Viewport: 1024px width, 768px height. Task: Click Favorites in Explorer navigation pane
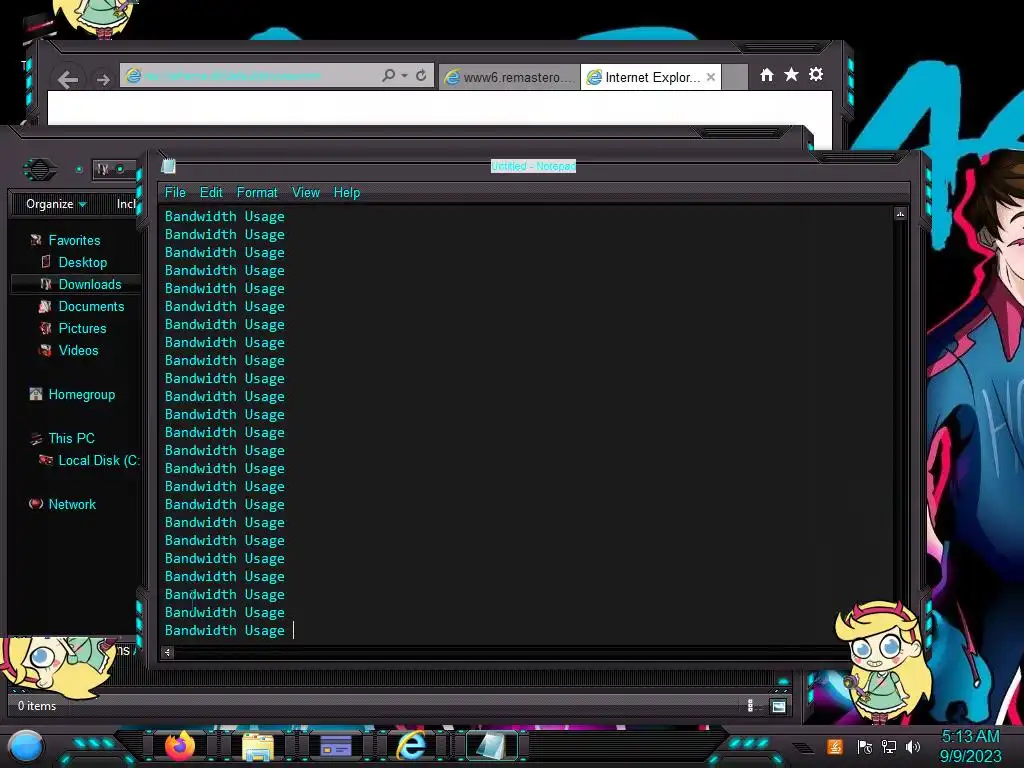(74, 240)
